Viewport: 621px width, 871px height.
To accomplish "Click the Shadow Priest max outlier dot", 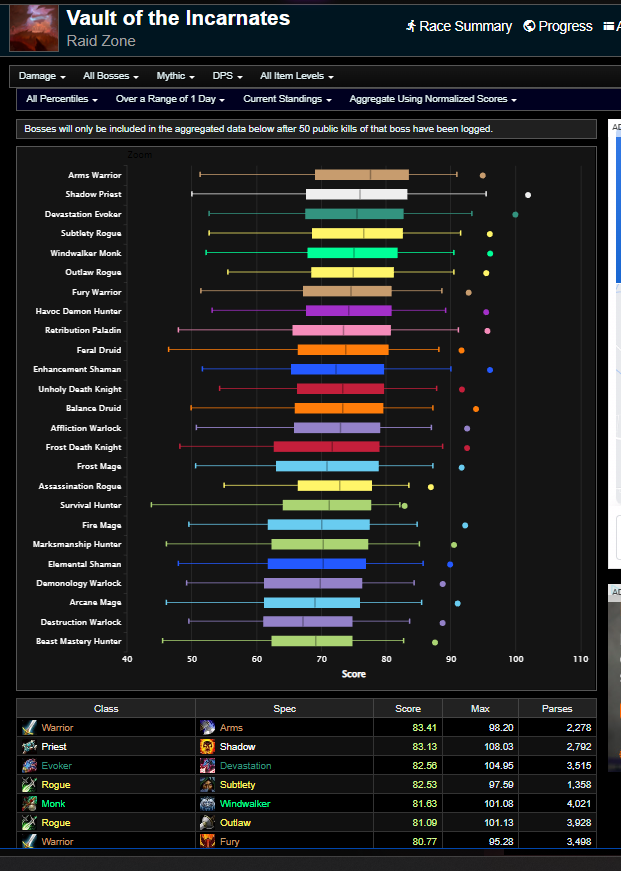I will tap(528, 195).
